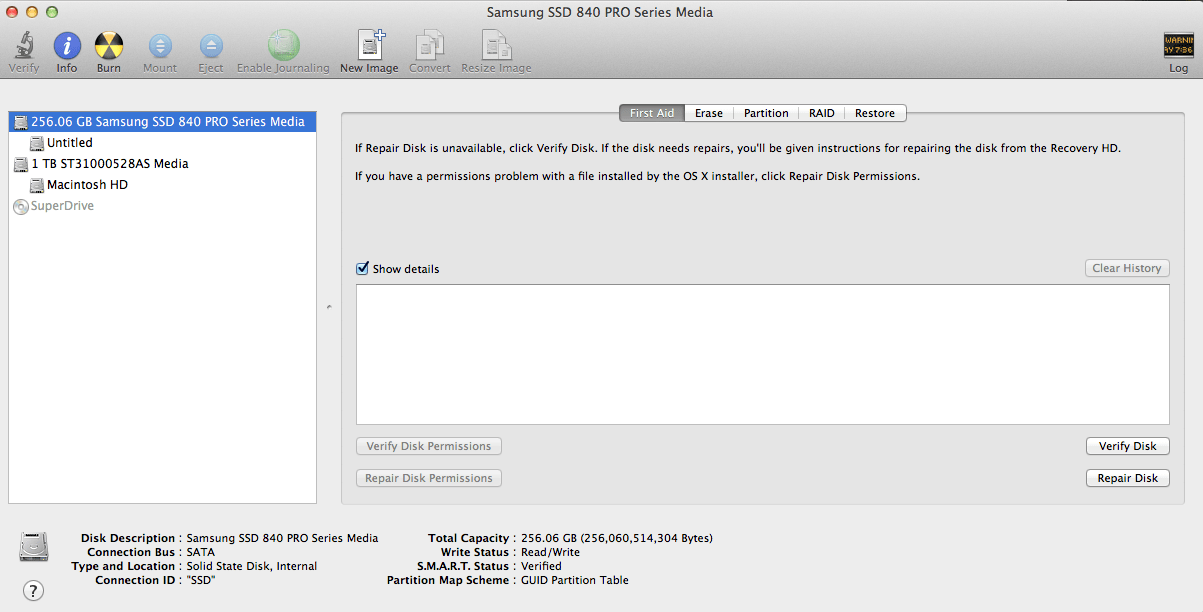The height and width of the screenshot is (612, 1203).
Task: Uncheck the Show details checkbox
Action: (363, 268)
